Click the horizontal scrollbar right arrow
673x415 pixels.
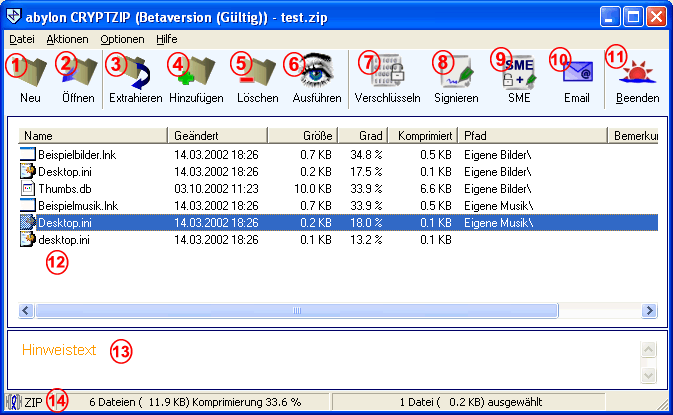[x=649, y=310]
